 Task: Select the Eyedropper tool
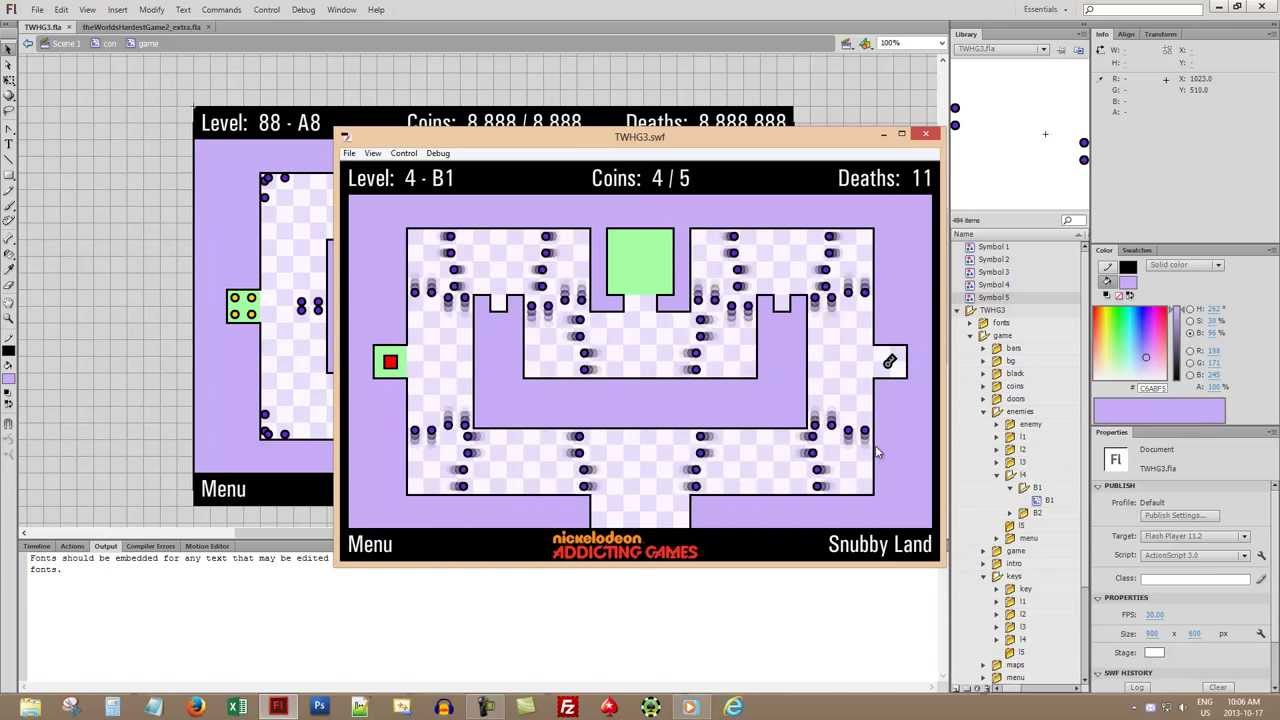[9, 270]
